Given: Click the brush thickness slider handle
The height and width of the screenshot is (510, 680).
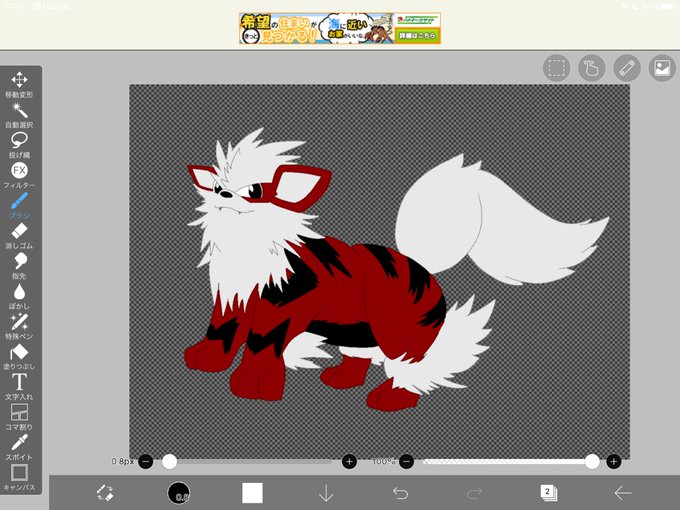Looking at the screenshot, I should point(169,461).
